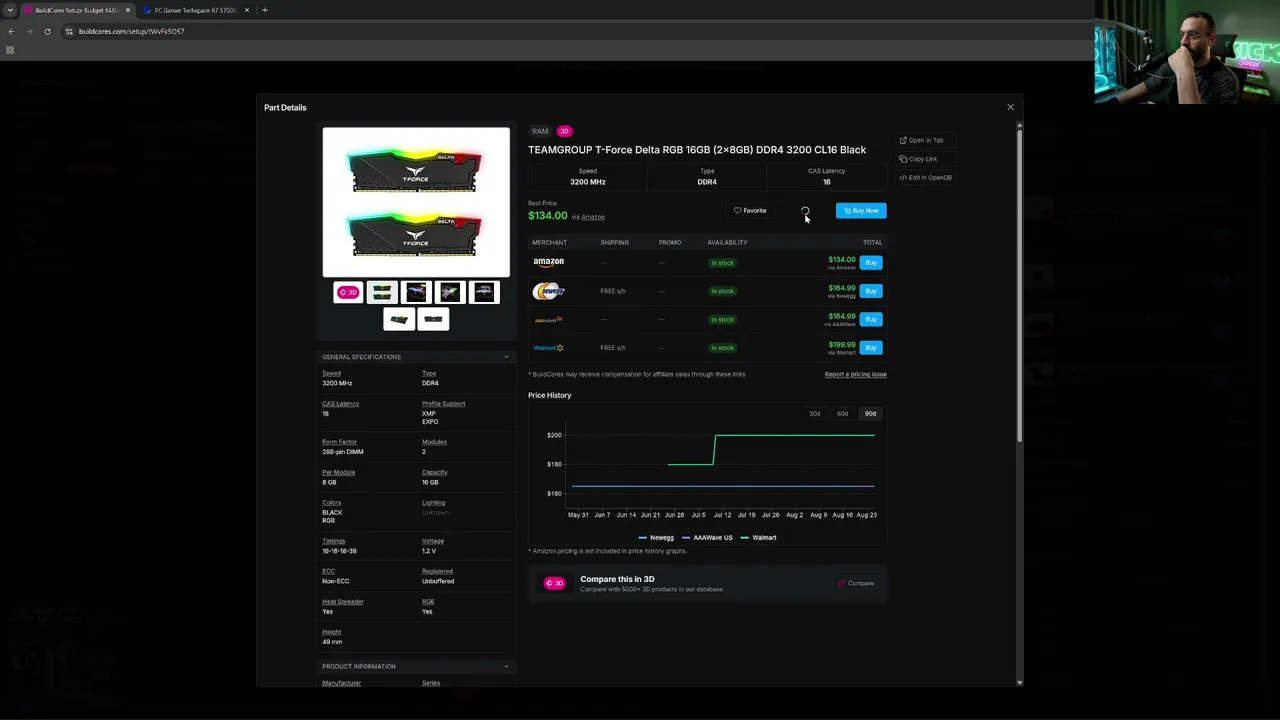Open a new browser tab

(x=265, y=10)
